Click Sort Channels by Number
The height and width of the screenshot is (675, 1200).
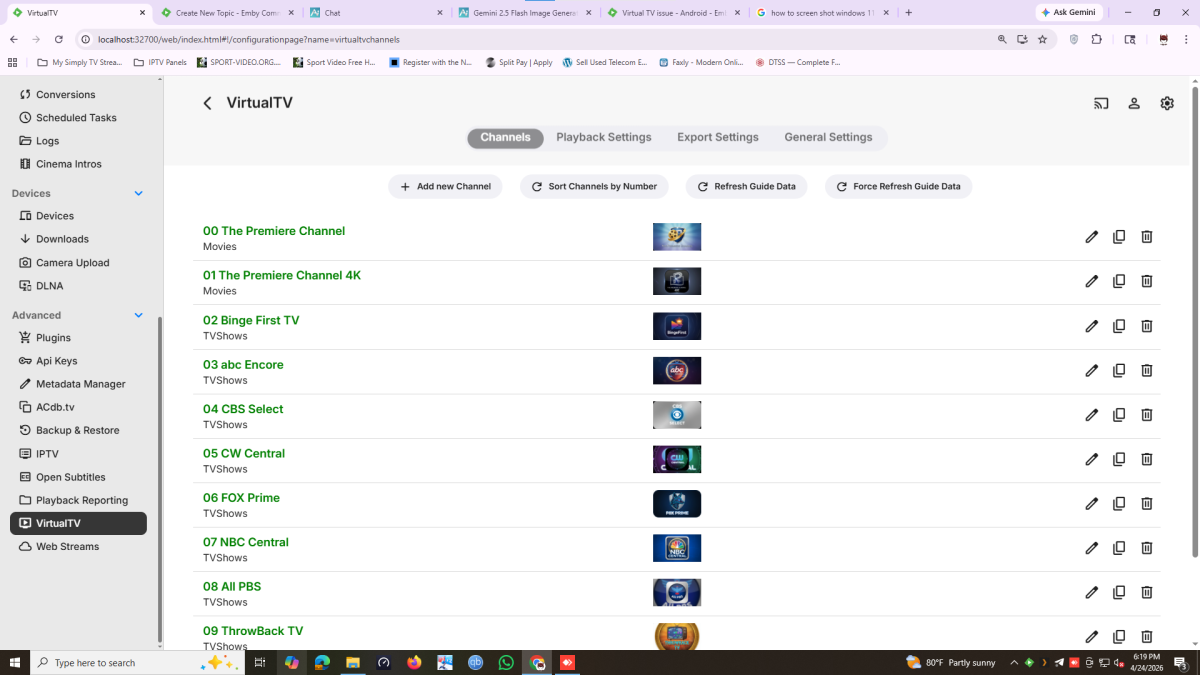594,186
